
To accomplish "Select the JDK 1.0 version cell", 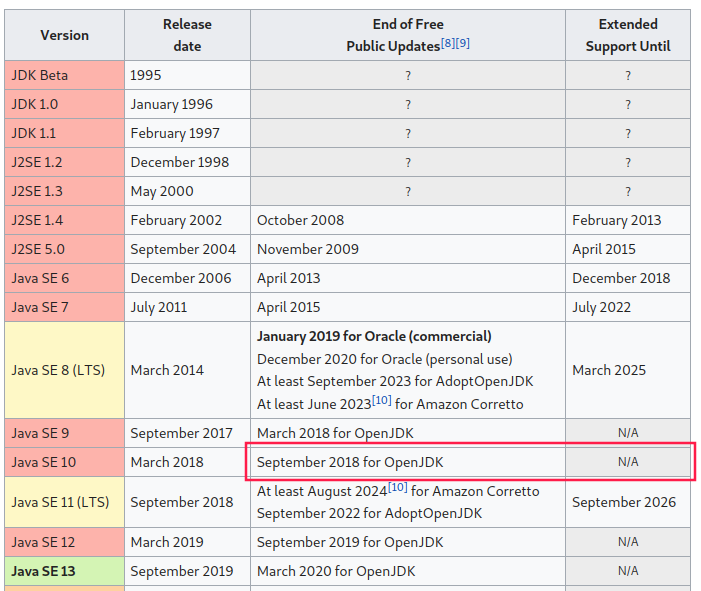I will click(64, 104).
